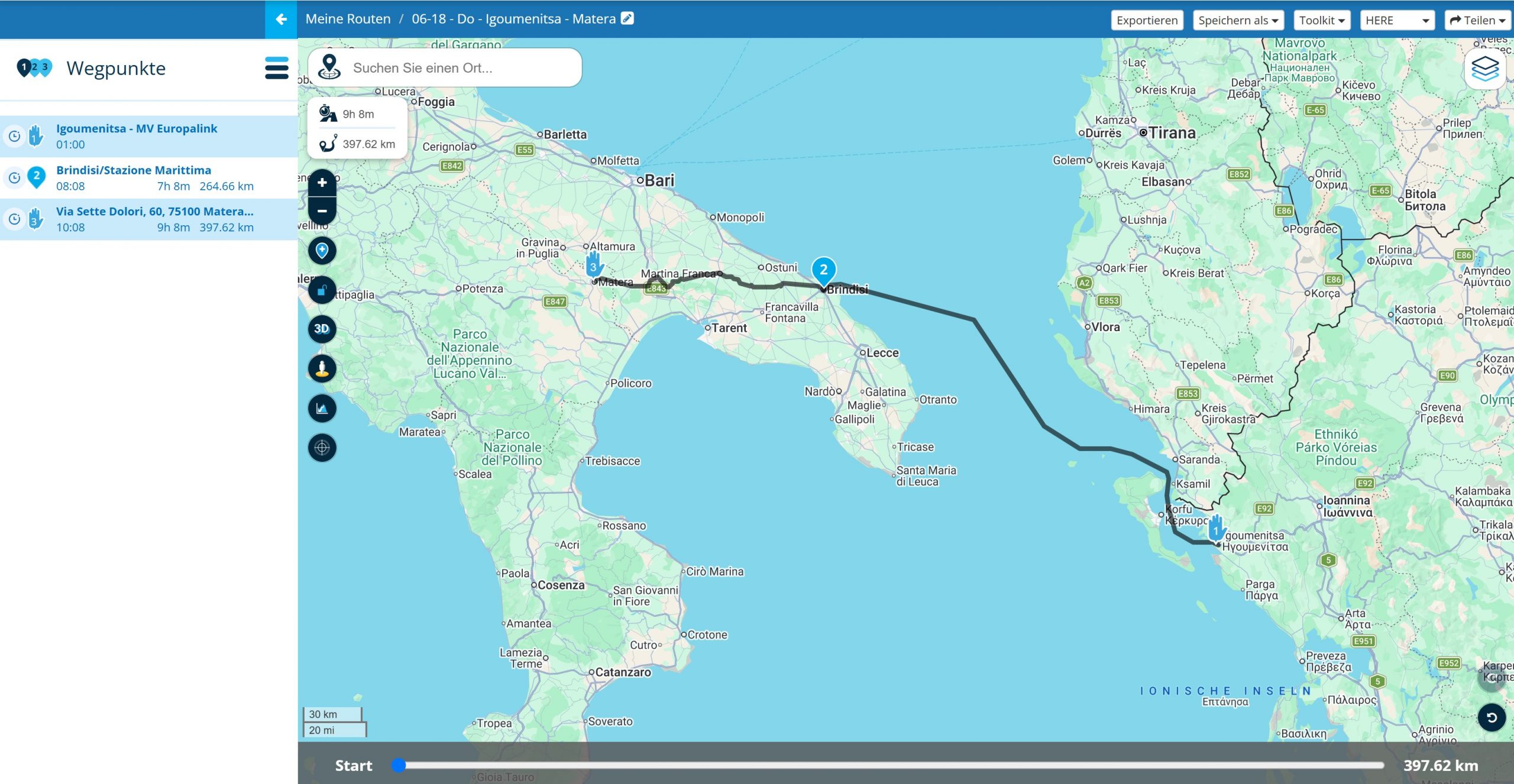Image resolution: width=1514 pixels, height=784 pixels.
Task: Toggle 3D map view
Action: (x=322, y=329)
